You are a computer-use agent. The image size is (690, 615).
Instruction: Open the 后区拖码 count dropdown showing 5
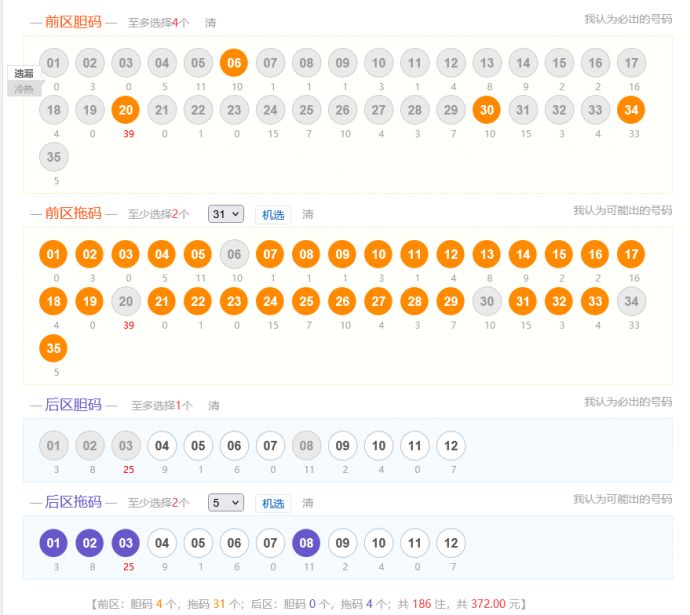(225, 503)
